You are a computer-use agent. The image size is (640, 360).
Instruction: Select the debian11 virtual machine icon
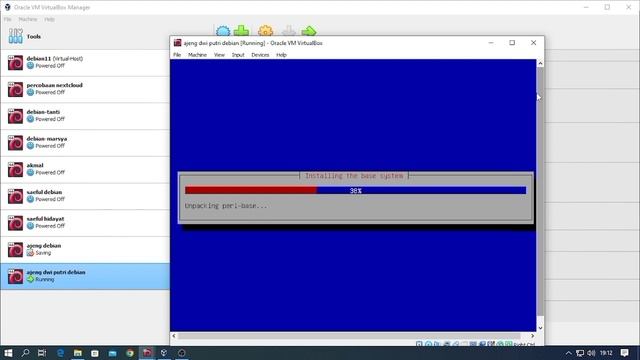pos(16,63)
